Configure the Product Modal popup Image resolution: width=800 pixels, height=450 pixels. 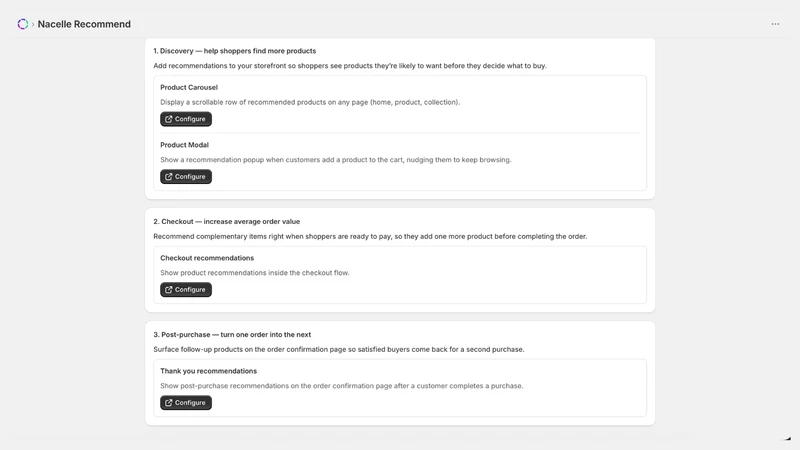point(186,177)
